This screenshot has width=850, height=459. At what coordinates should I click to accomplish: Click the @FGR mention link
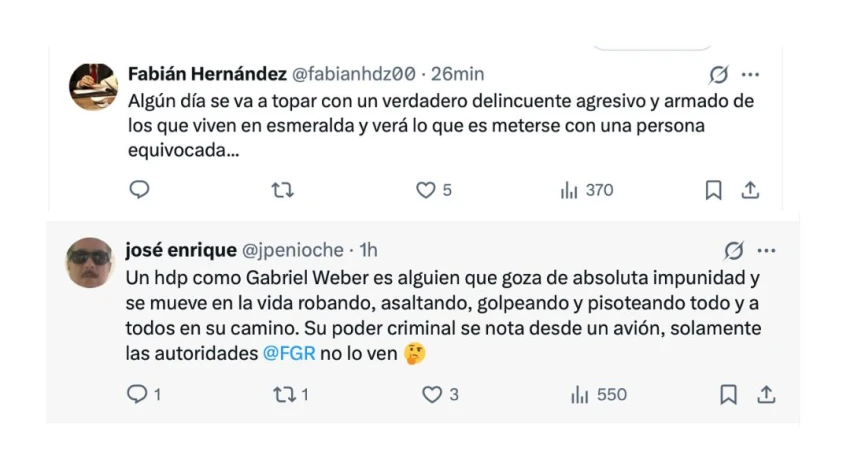[x=289, y=353]
